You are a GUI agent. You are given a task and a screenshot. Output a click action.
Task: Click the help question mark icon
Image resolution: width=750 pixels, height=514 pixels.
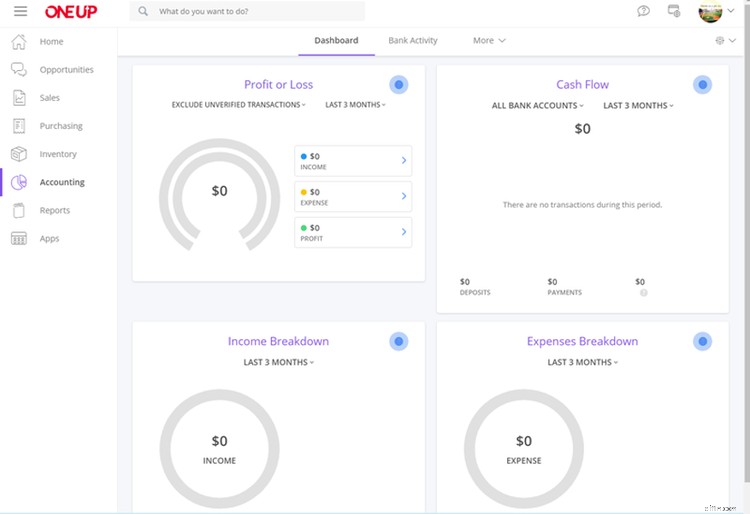pos(643,11)
